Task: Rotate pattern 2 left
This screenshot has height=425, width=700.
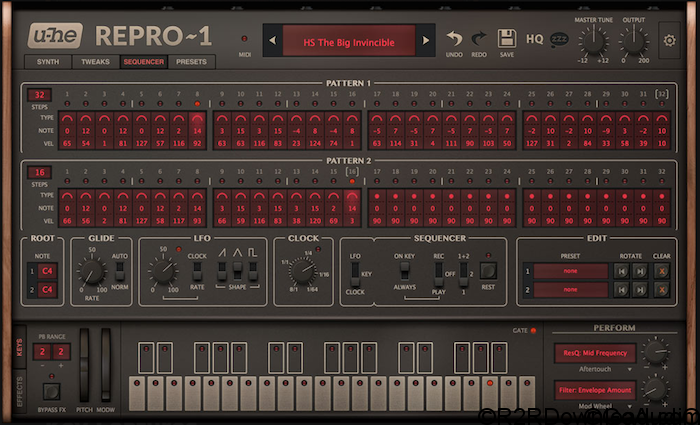Action: (x=621, y=290)
